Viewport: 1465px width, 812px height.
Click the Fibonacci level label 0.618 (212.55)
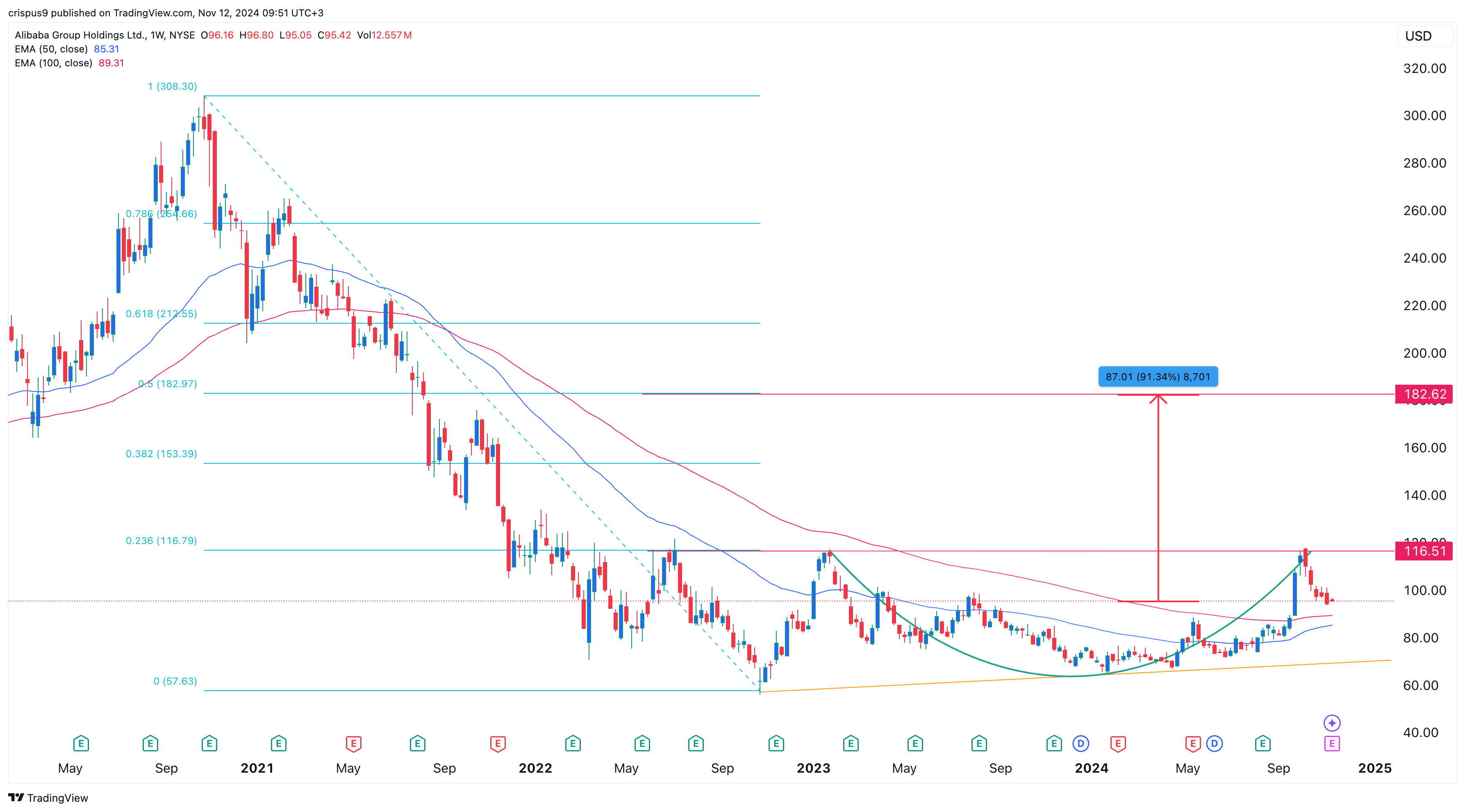[x=161, y=314]
